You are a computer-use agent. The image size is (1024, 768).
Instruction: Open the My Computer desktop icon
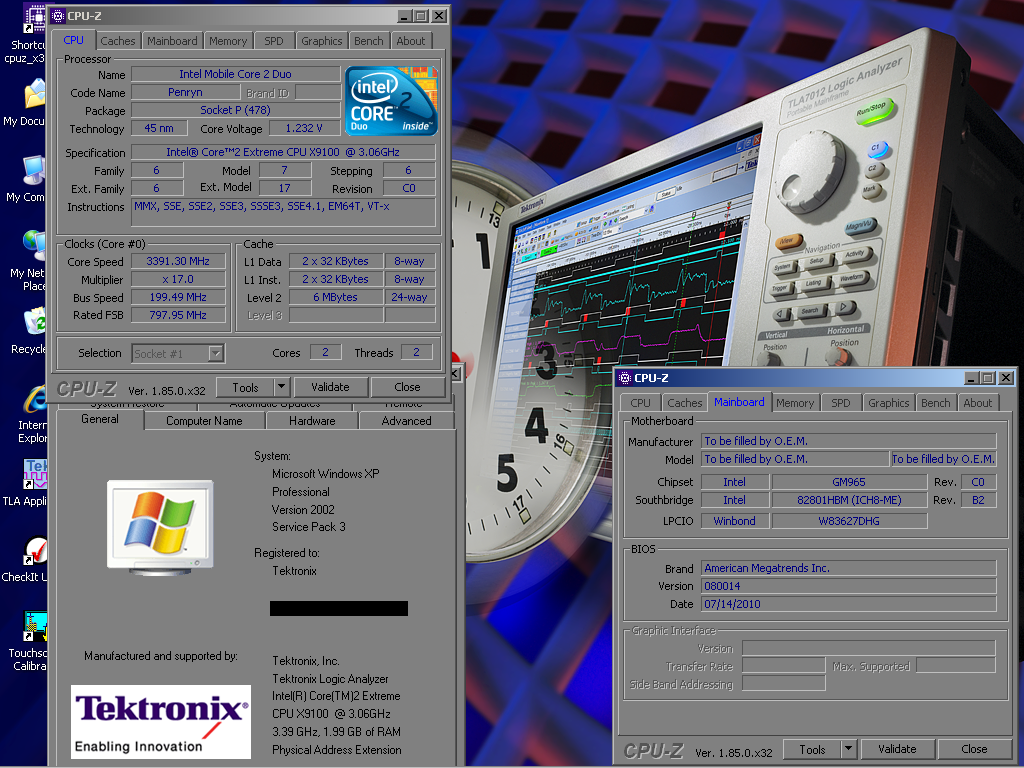point(35,170)
